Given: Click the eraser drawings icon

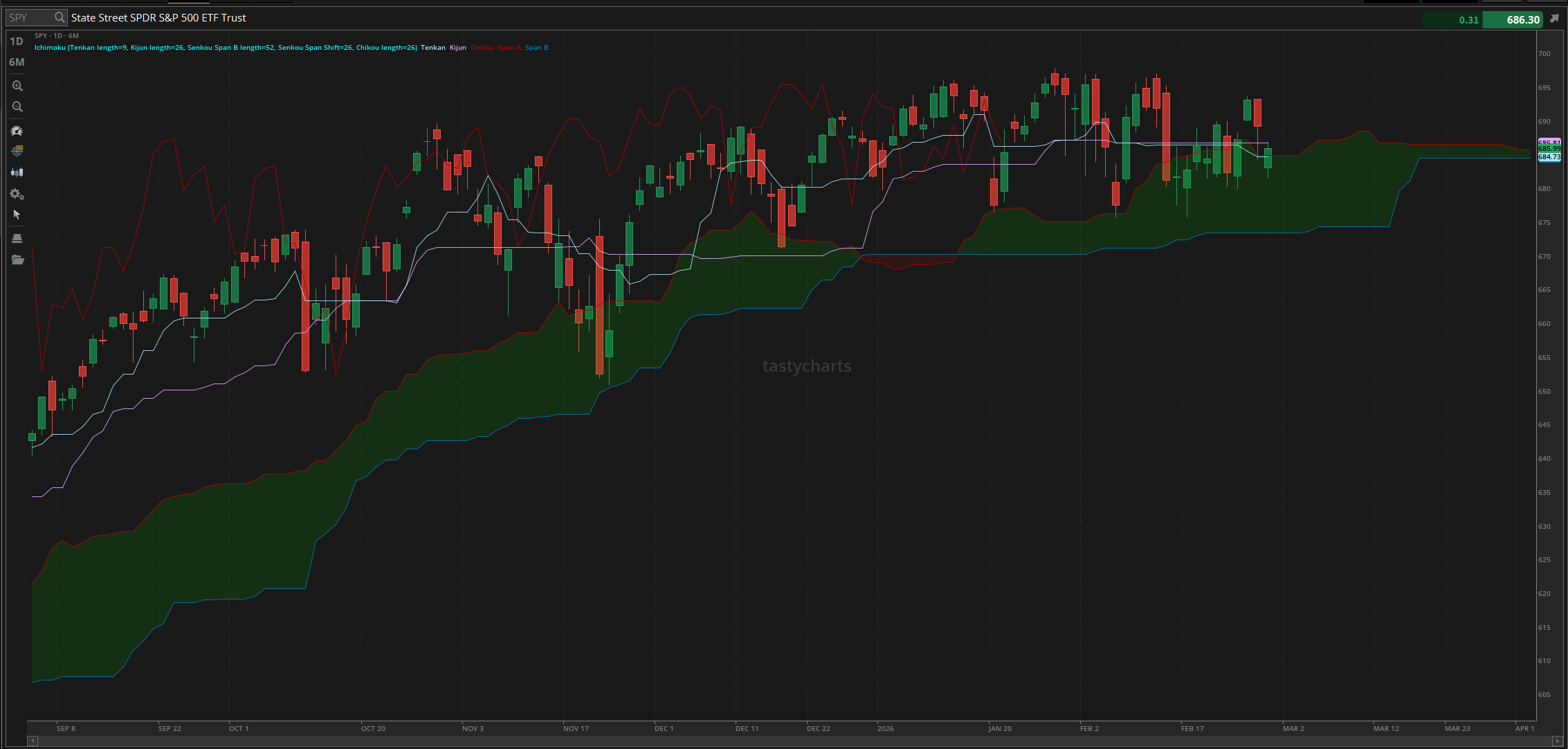Looking at the screenshot, I should click(x=17, y=238).
